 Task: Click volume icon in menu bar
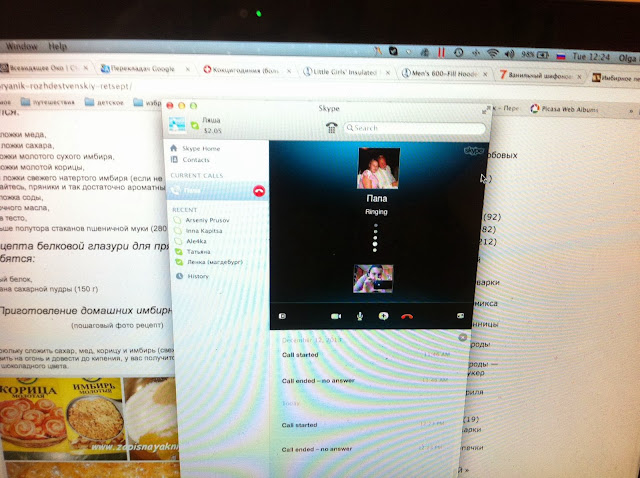[x=509, y=54]
